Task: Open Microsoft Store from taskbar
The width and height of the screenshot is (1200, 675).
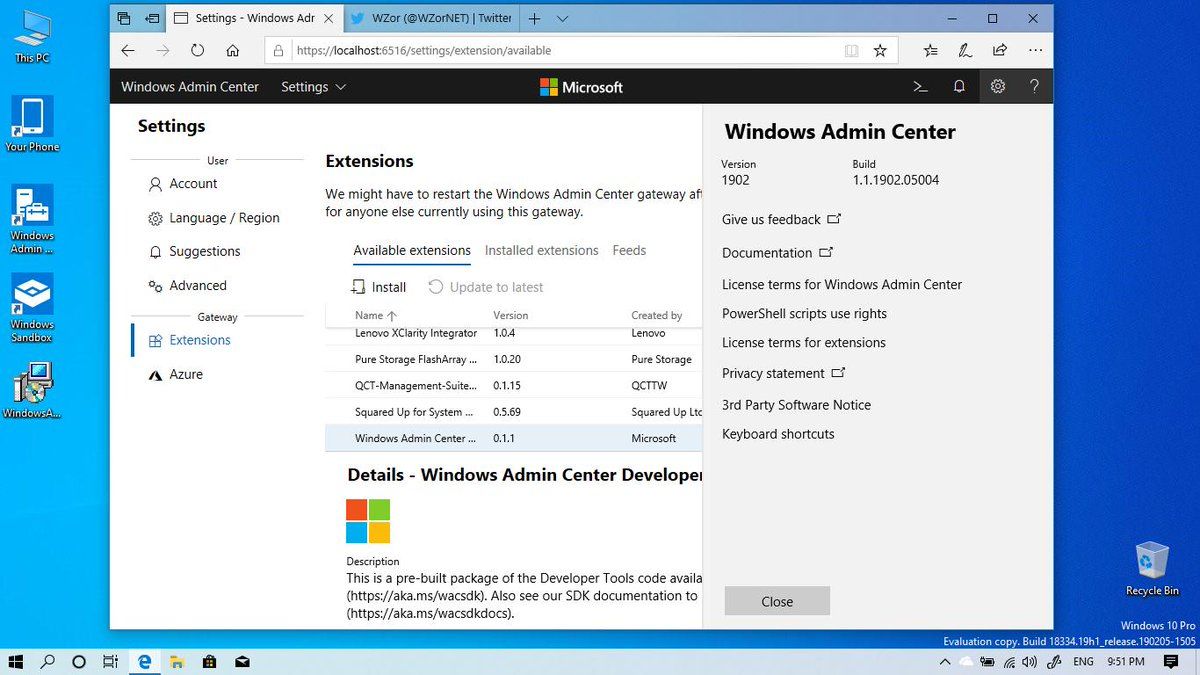Action: pyautogui.click(x=209, y=661)
